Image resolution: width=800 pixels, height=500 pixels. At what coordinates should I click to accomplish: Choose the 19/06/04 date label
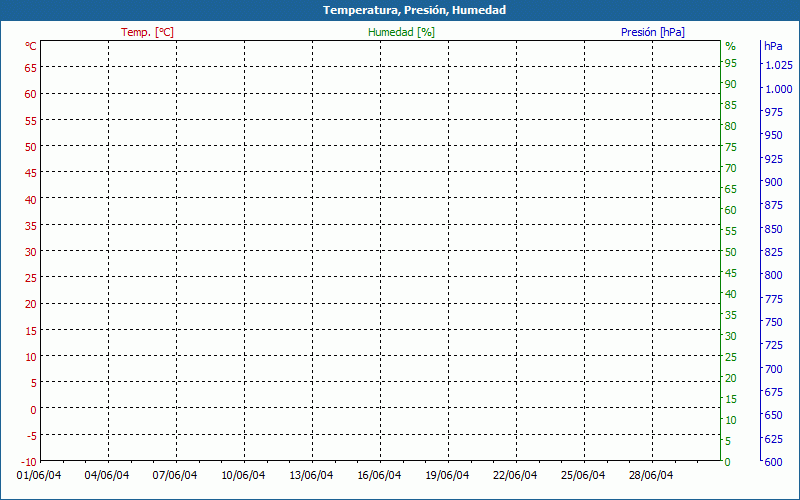(x=447, y=475)
